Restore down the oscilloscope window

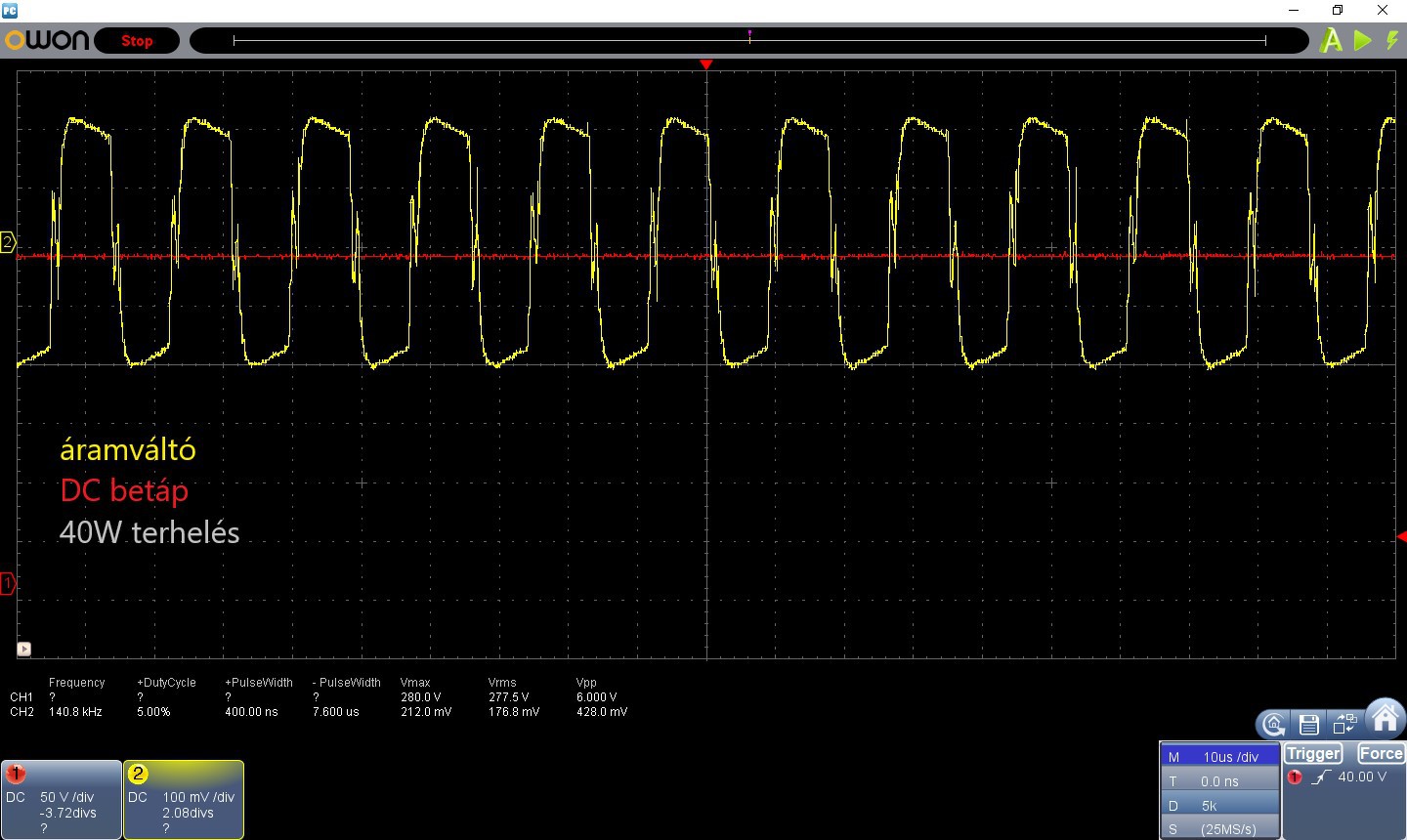coord(1338,10)
